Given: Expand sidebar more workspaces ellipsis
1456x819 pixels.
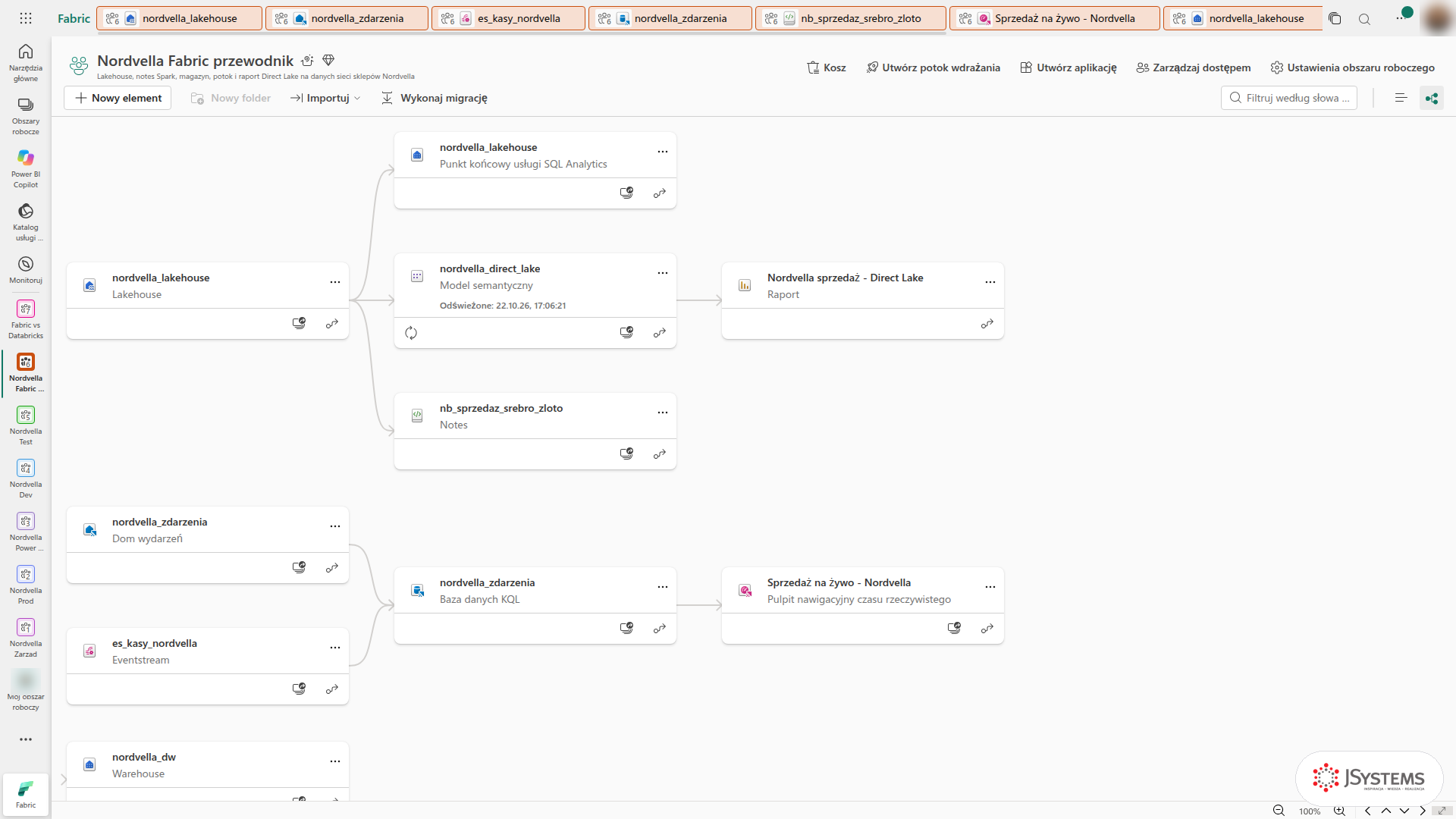Looking at the screenshot, I should coord(26,739).
